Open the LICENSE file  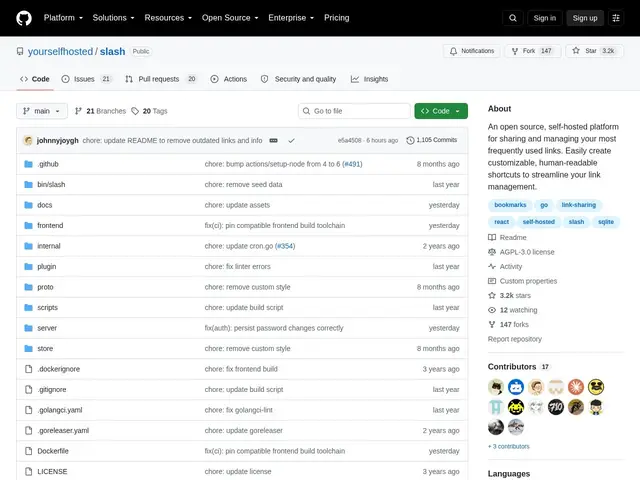tap(52, 471)
